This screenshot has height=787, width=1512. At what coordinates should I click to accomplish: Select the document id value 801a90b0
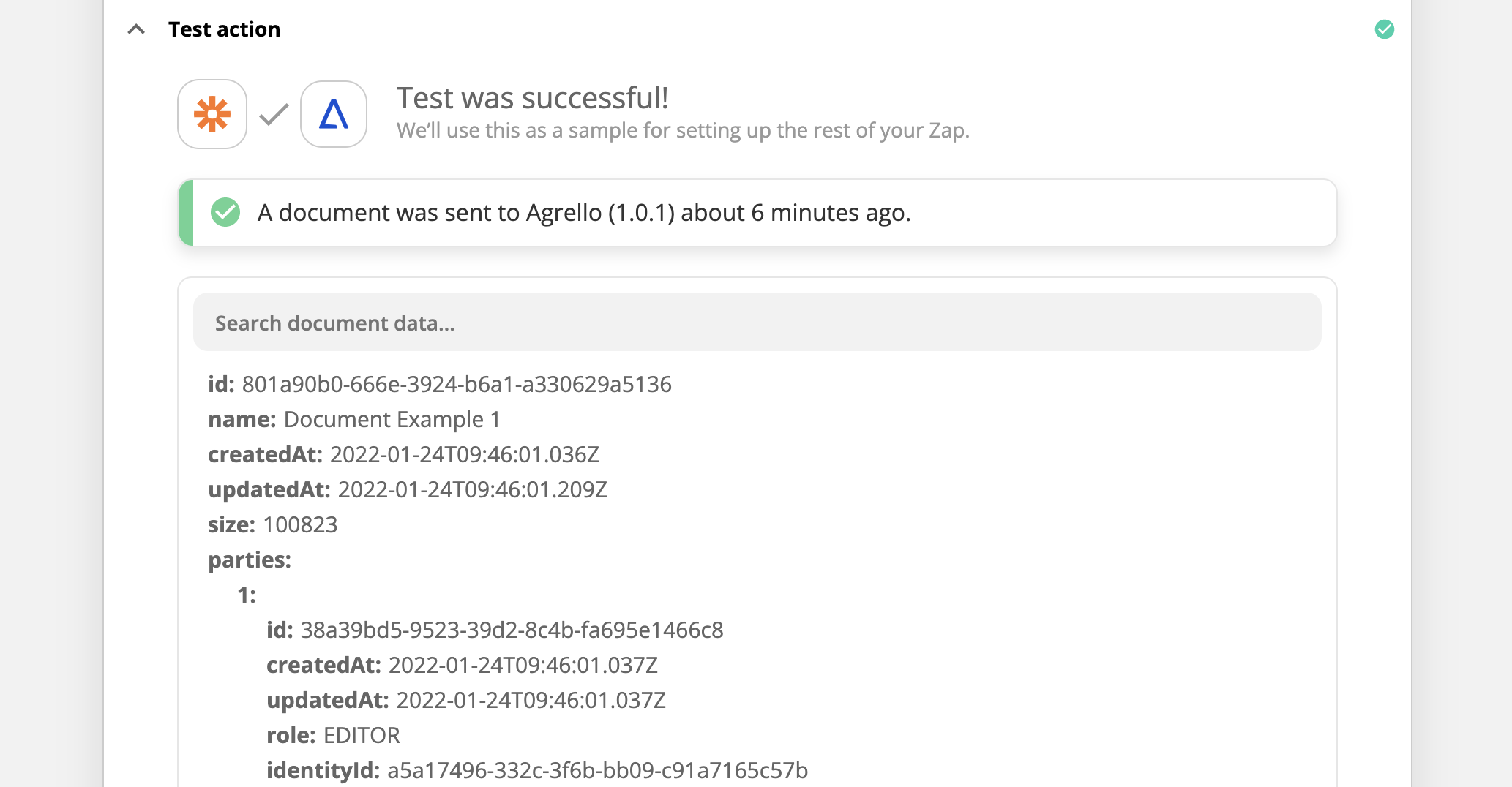point(457,384)
